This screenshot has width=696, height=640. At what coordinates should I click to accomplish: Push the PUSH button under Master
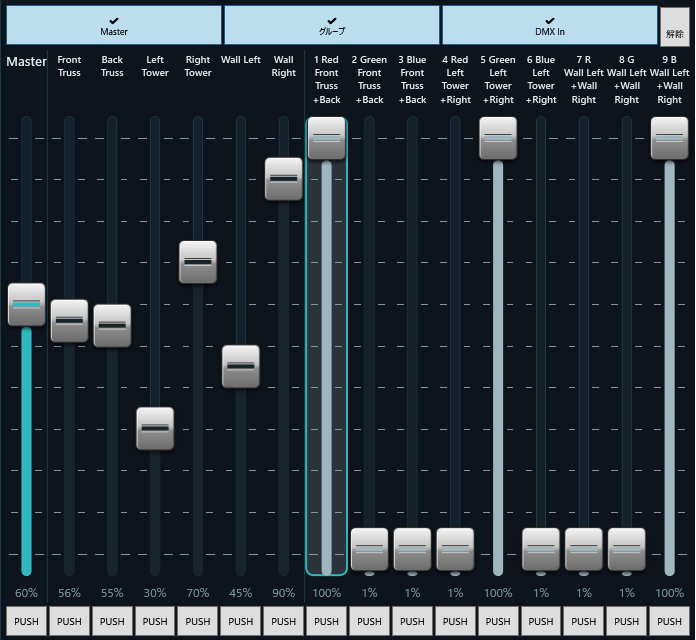point(27,621)
